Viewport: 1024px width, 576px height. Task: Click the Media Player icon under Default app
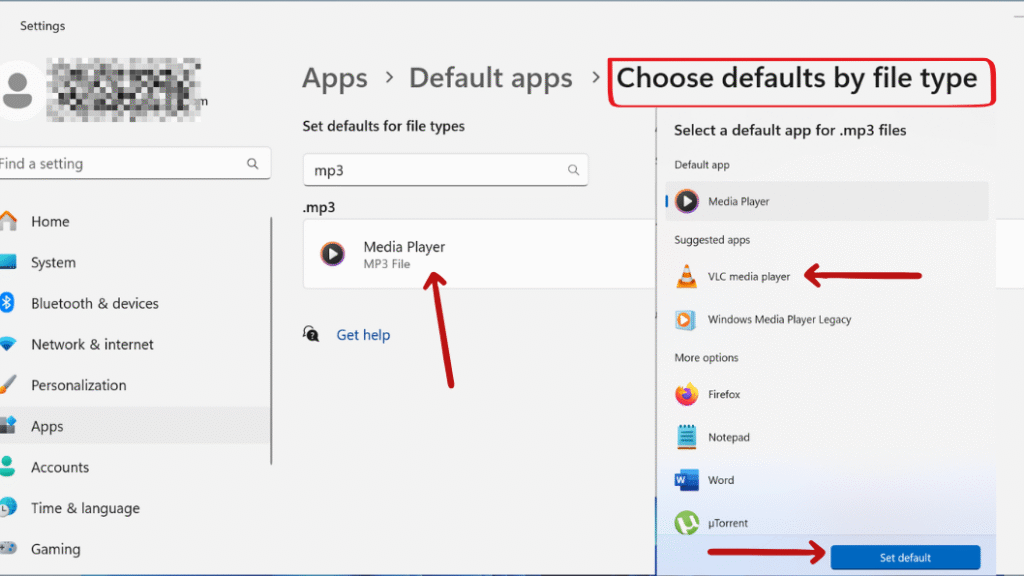(x=686, y=201)
